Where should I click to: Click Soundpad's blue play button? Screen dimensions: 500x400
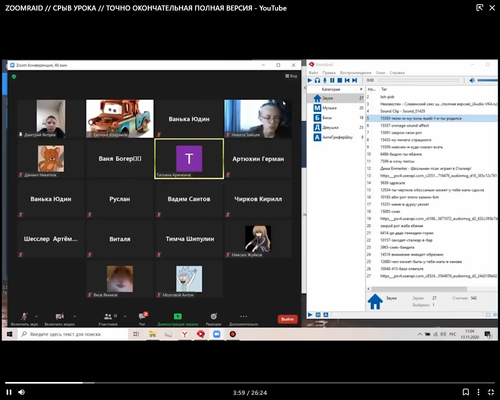[x=310, y=80]
